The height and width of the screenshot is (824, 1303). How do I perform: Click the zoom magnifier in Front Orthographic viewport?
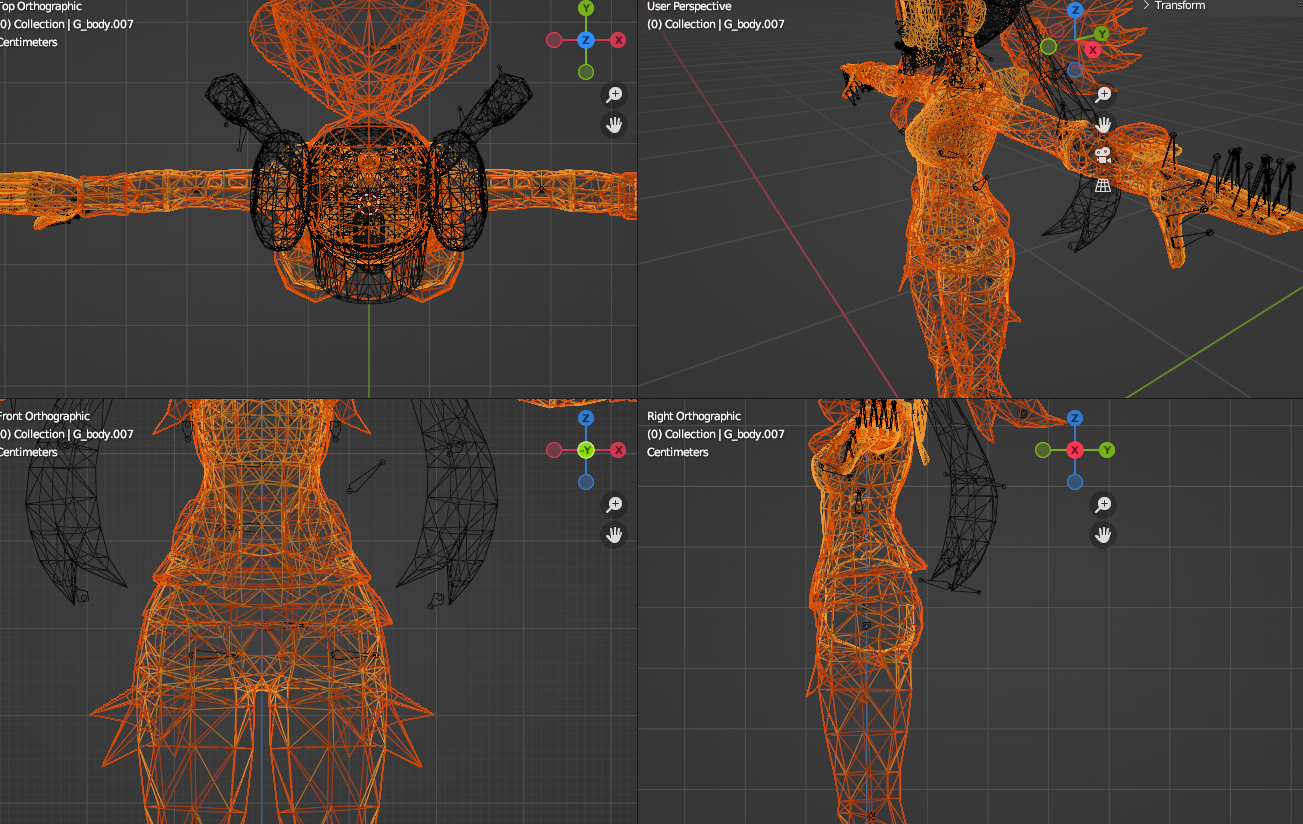pyautogui.click(x=614, y=505)
